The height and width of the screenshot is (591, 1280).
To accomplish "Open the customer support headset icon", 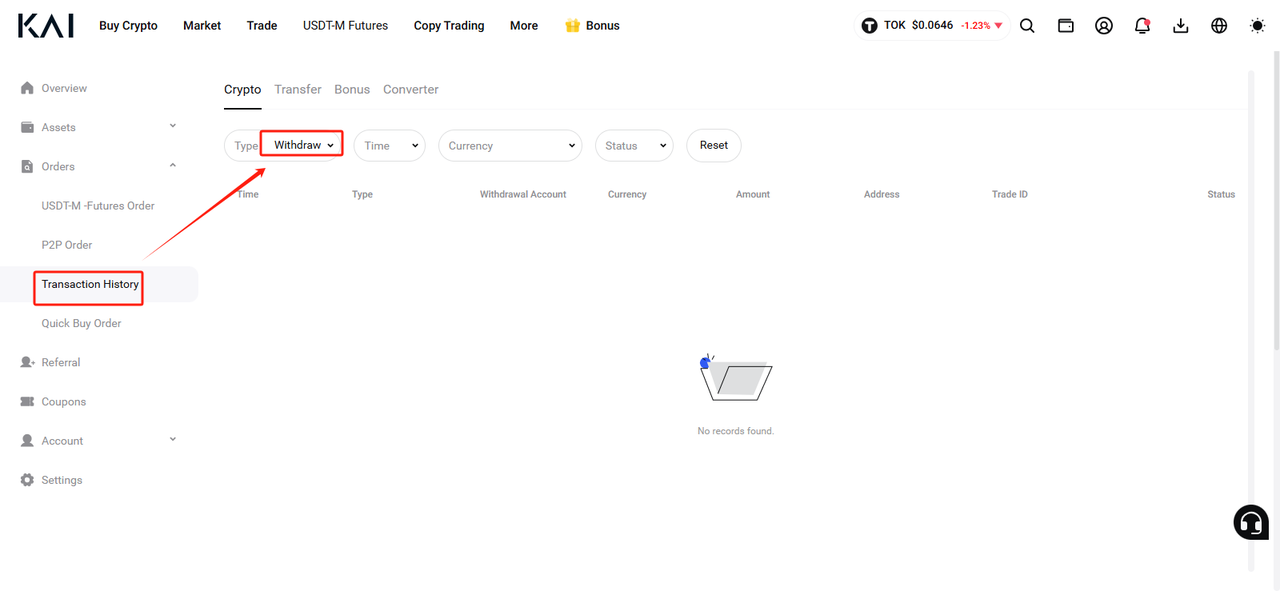I will 1251,522.
